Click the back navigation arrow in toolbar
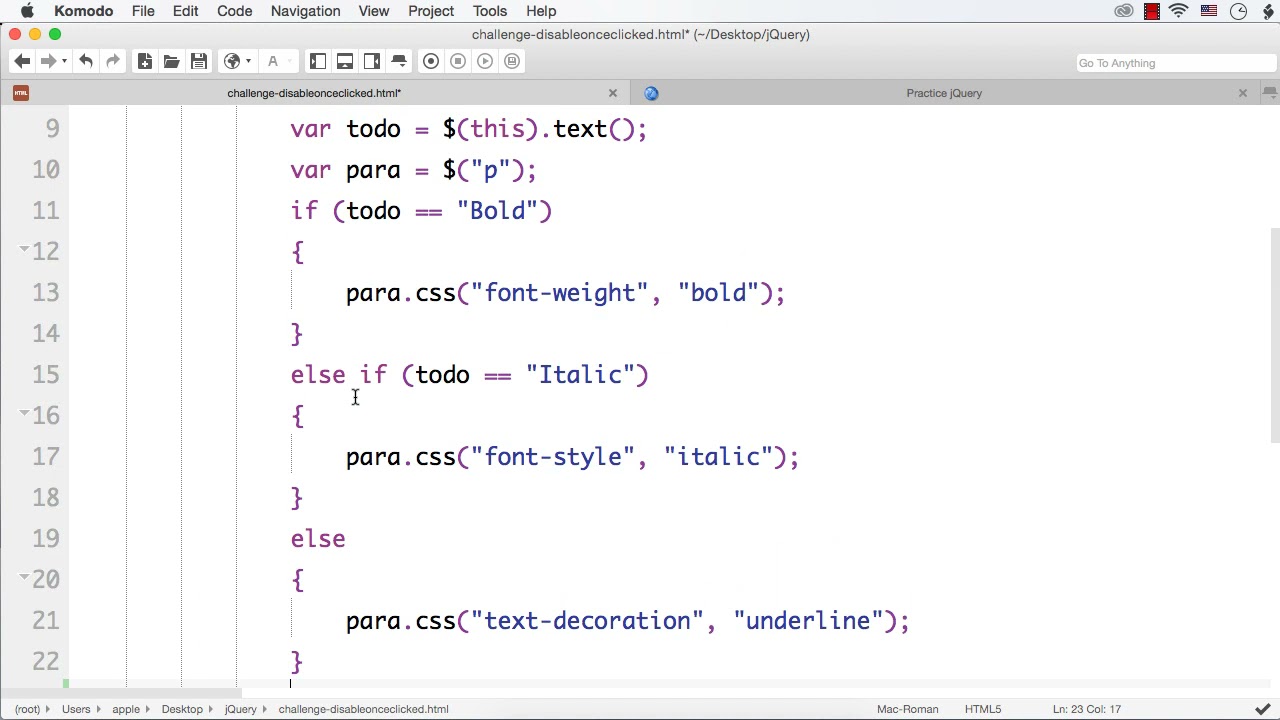This screenshot has height=720, width=1280. coord(22,62)
